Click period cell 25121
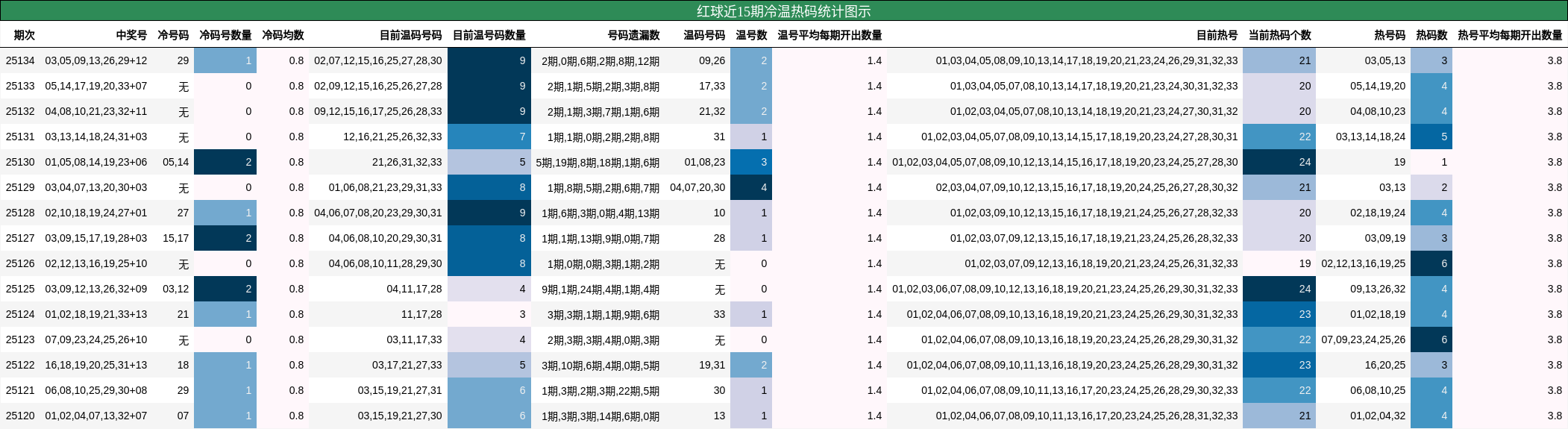Image resolution: width=1568 pixels, height=429 pixels. click(20, 390)
